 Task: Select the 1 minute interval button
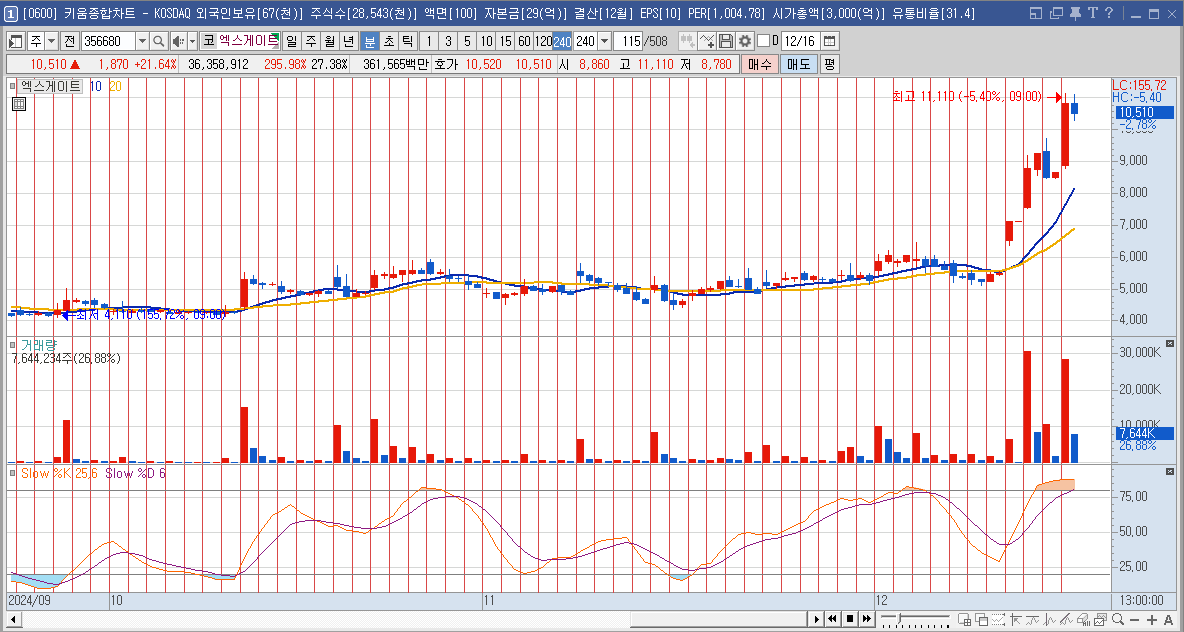(x=429, y=41)
